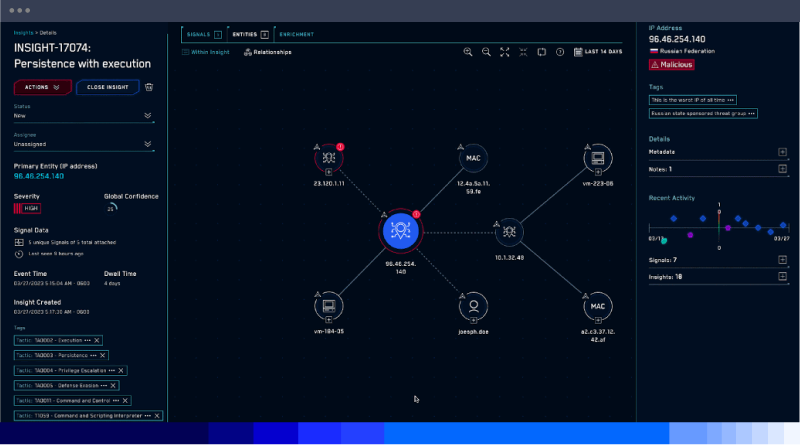Click the Close Insight button
This screenshot has height=445, width=809.
pos(107,87)
